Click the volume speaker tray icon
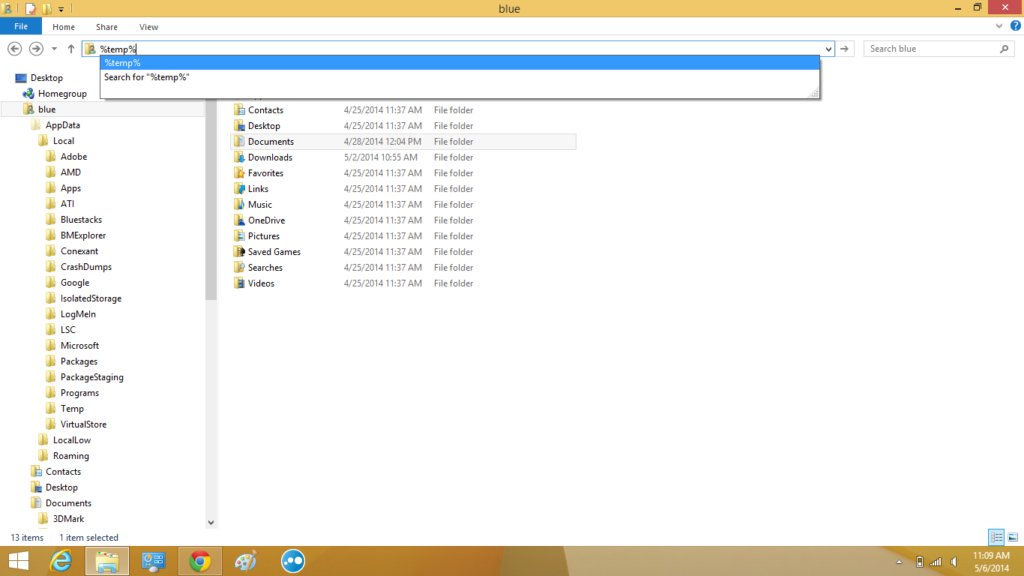 coord(954,562)
